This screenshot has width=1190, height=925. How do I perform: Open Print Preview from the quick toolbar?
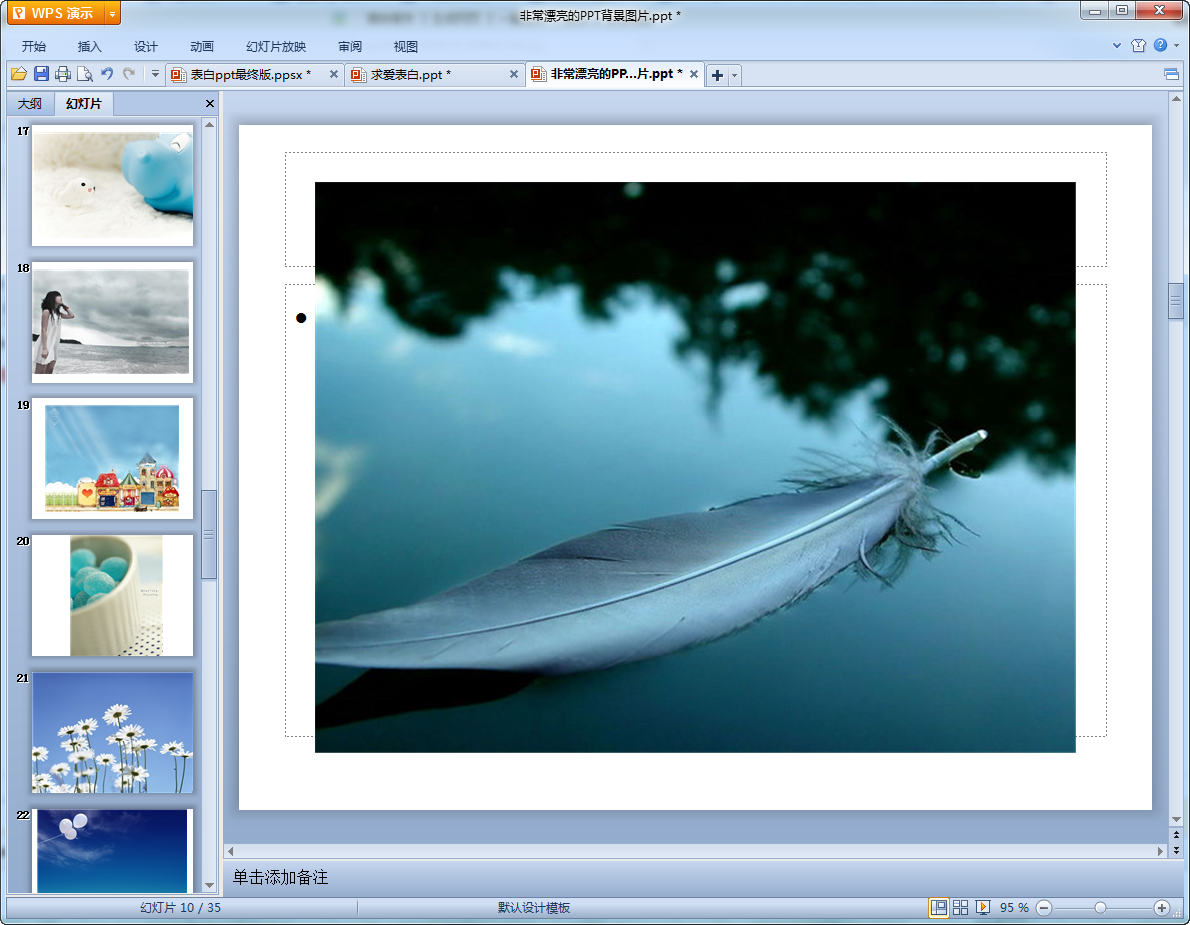coord(85,74)
